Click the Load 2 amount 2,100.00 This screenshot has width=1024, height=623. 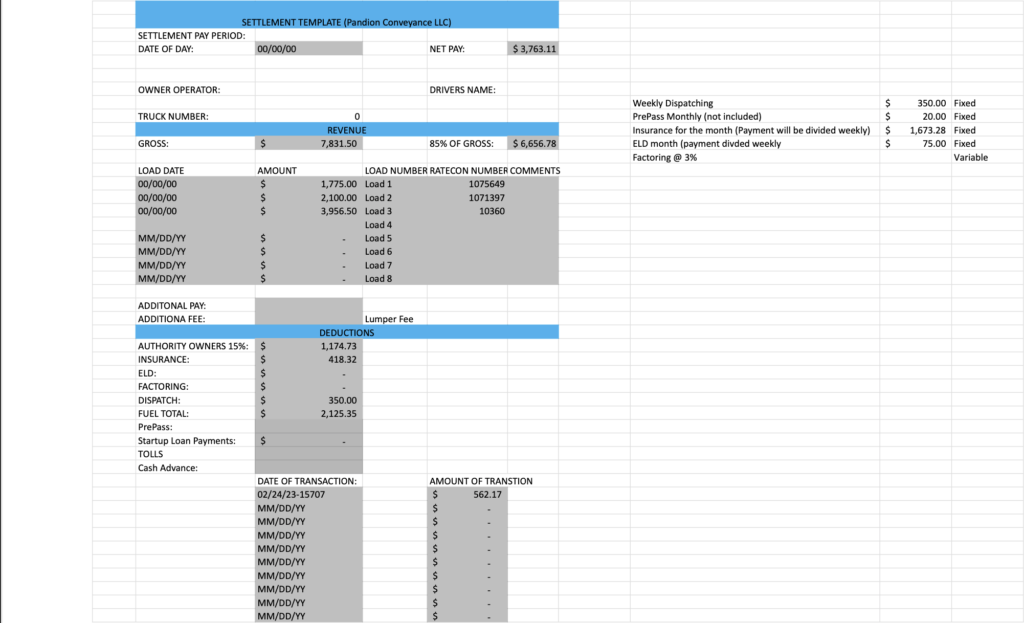[309, 197]
